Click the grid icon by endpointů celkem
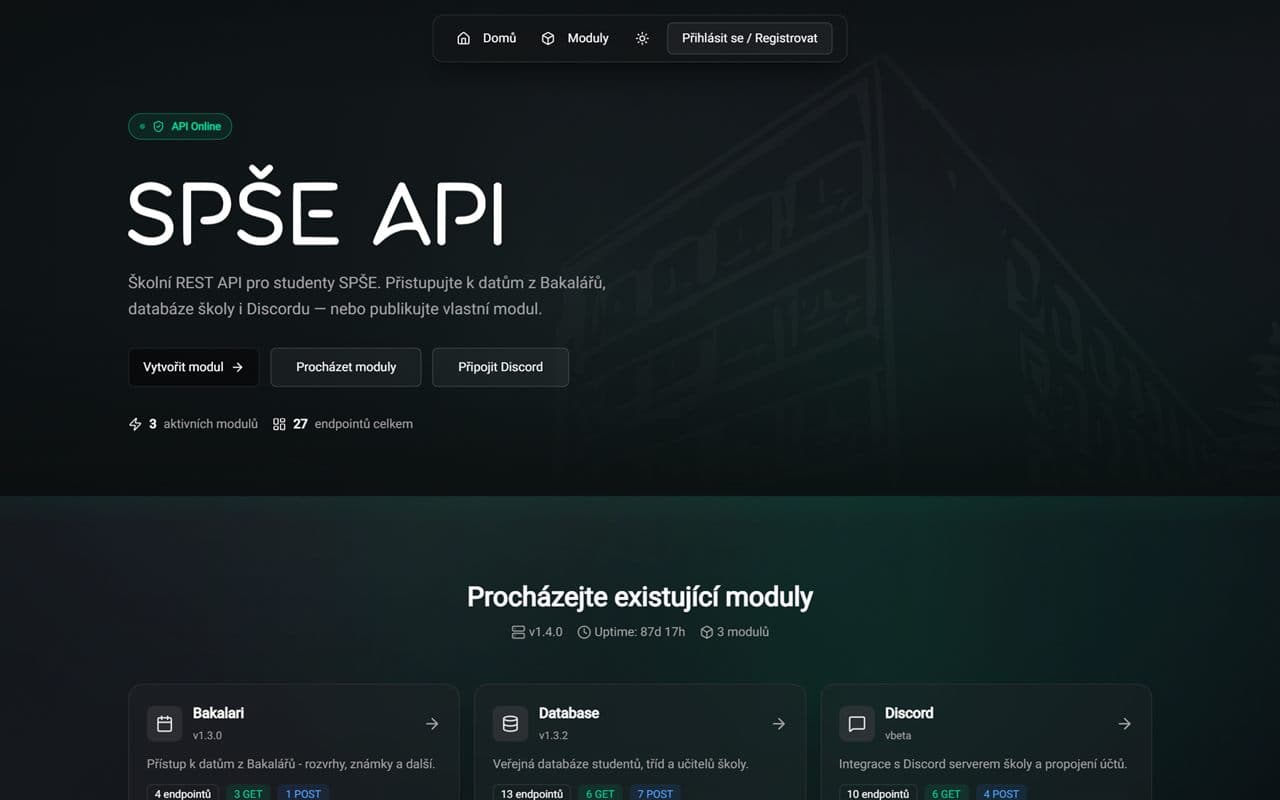1280x800 pixels. point(279,424)
